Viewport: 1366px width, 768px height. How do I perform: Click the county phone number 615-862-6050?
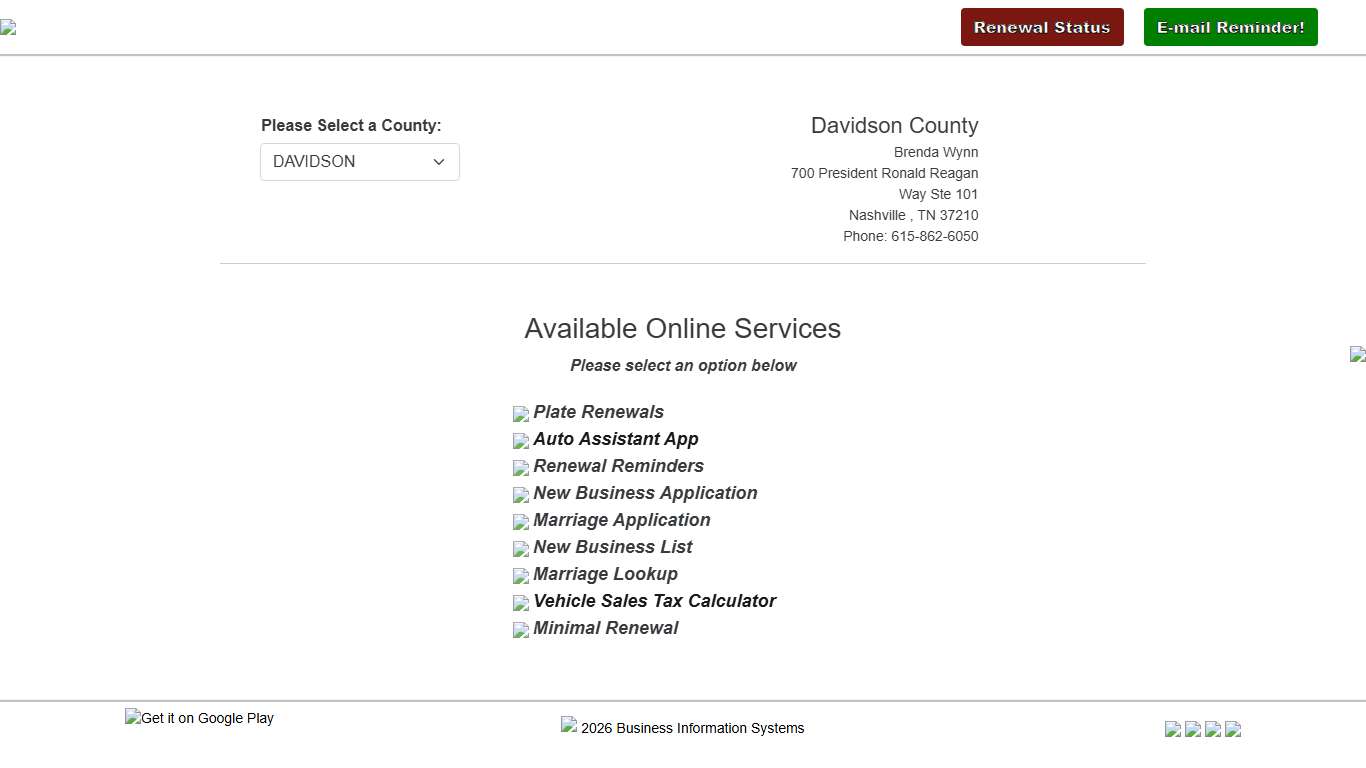click(934, 236)
